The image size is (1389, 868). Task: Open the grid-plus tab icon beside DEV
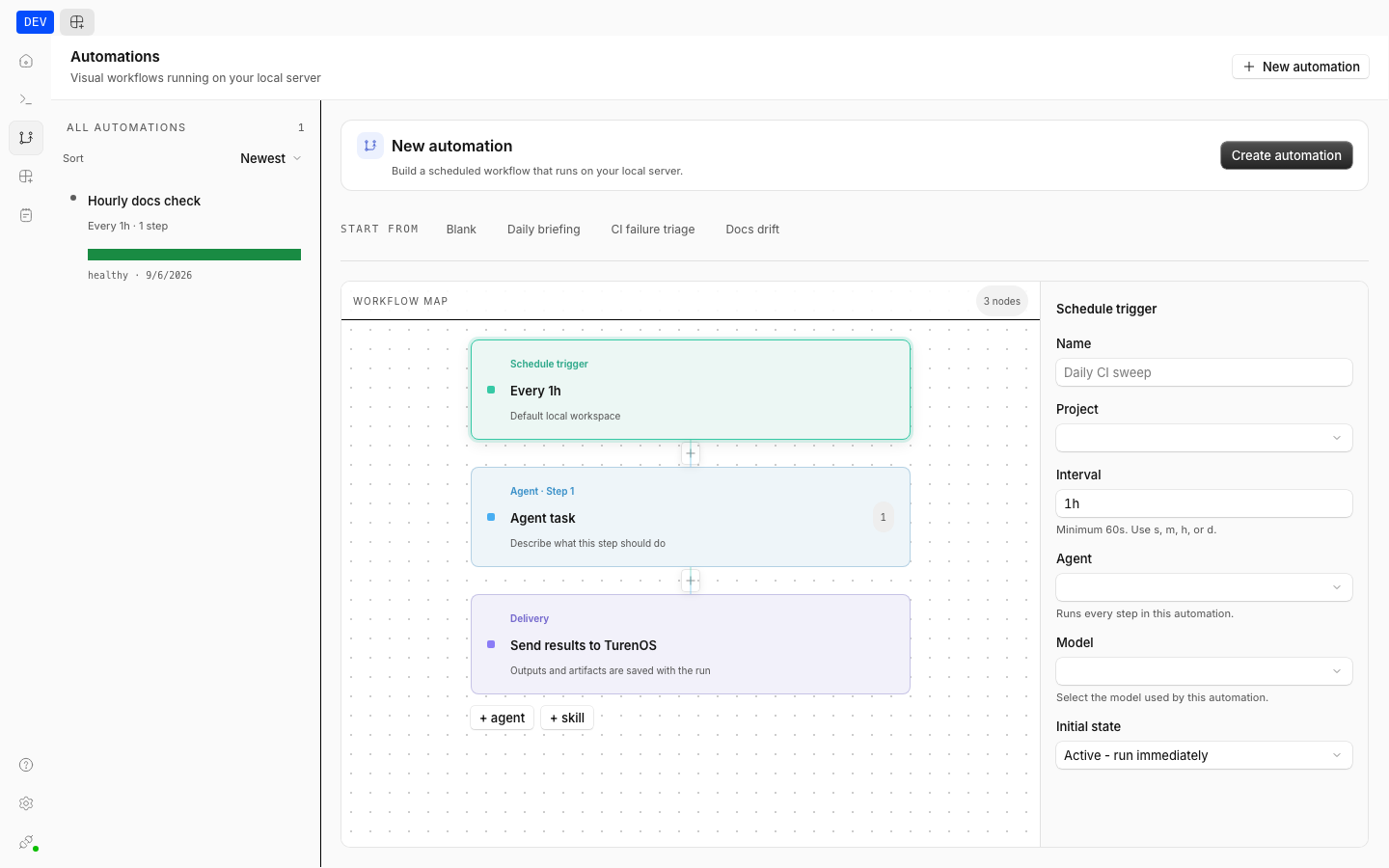click(x=77, y=21)
